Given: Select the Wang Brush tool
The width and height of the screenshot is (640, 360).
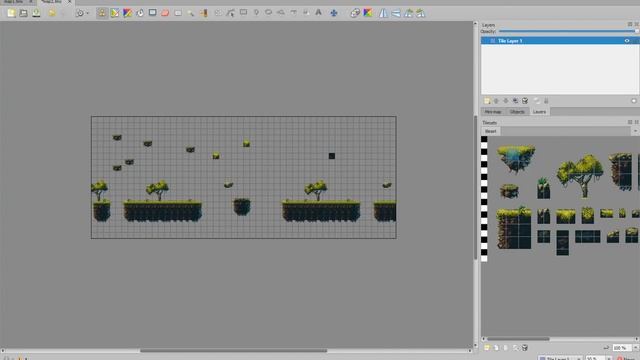Looking at the screenshot, I should click(127, 13).
